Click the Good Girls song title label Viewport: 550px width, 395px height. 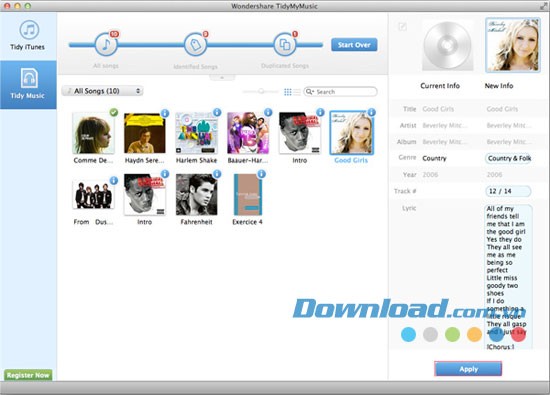click(x=351, y=160)
